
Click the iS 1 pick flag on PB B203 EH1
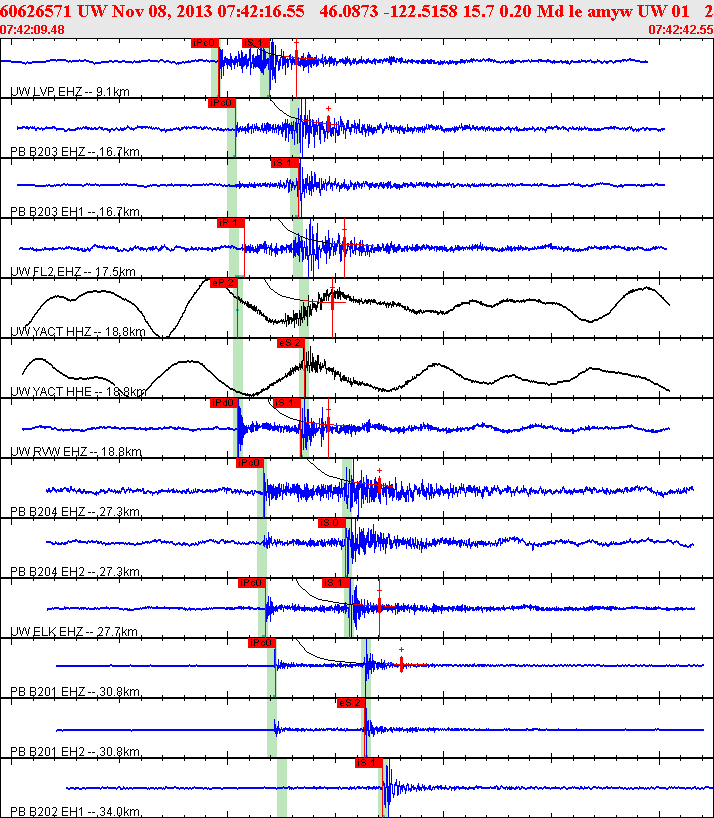click(x=285, y=163)
